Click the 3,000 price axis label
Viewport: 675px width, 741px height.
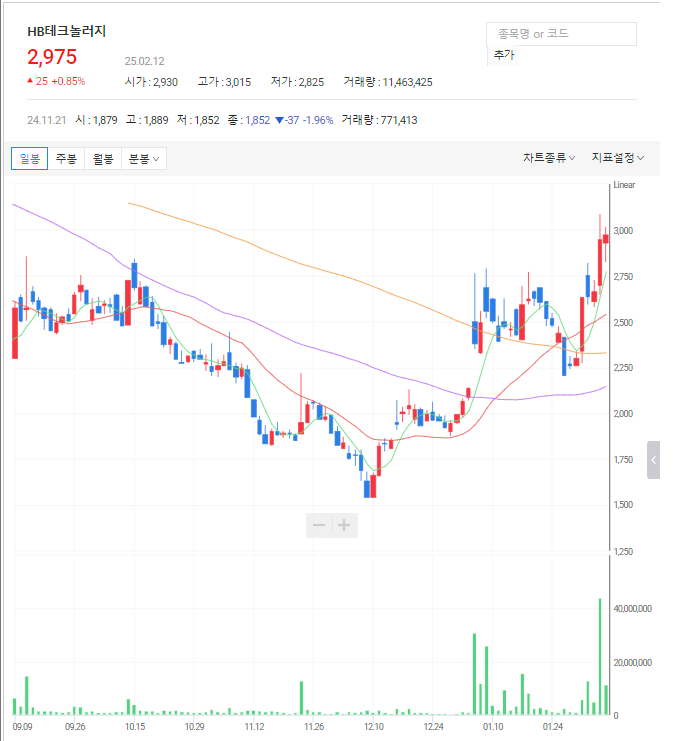point(623,231)
